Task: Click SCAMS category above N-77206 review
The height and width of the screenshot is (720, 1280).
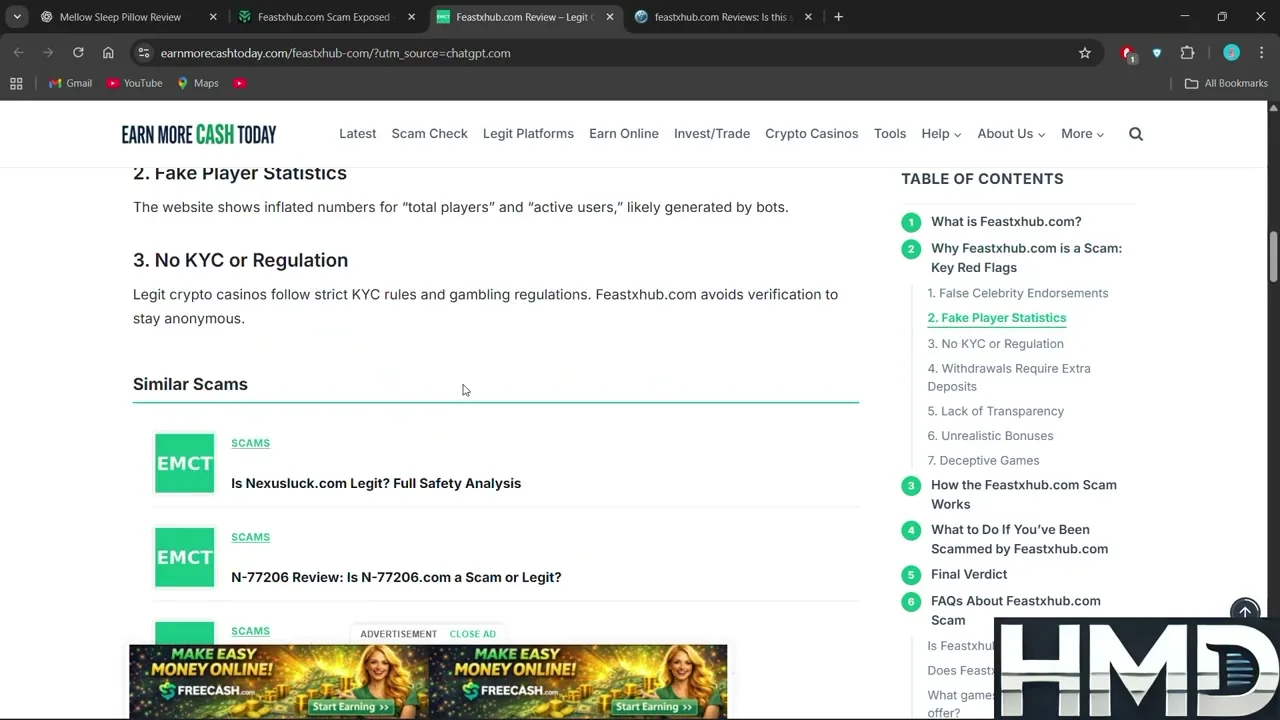Action: [250, 537]
